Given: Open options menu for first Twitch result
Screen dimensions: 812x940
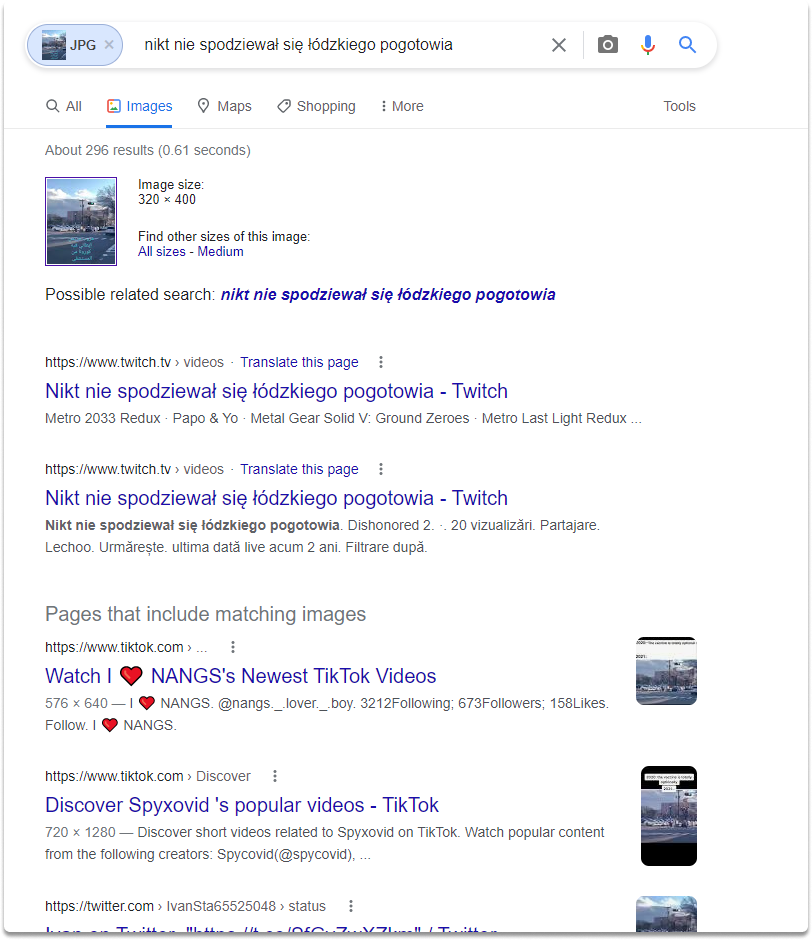Looking at the screenshot, I should pos(380,362).
